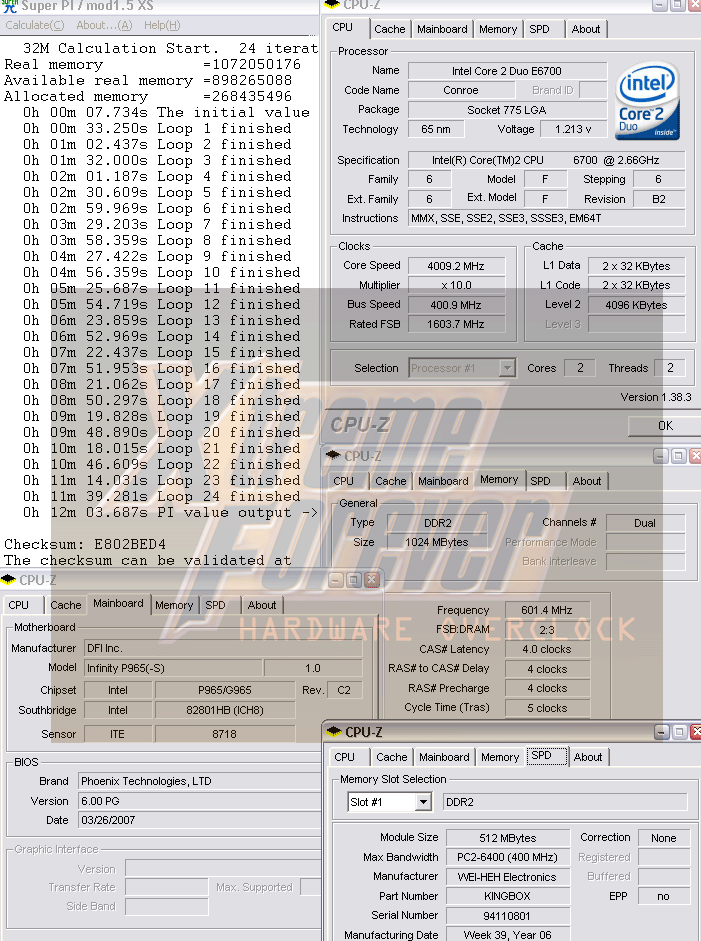This screenshot has width=701, height=941.
Task: Click memory Frequency value 601.4 MHz
Action: coord(547,610)
